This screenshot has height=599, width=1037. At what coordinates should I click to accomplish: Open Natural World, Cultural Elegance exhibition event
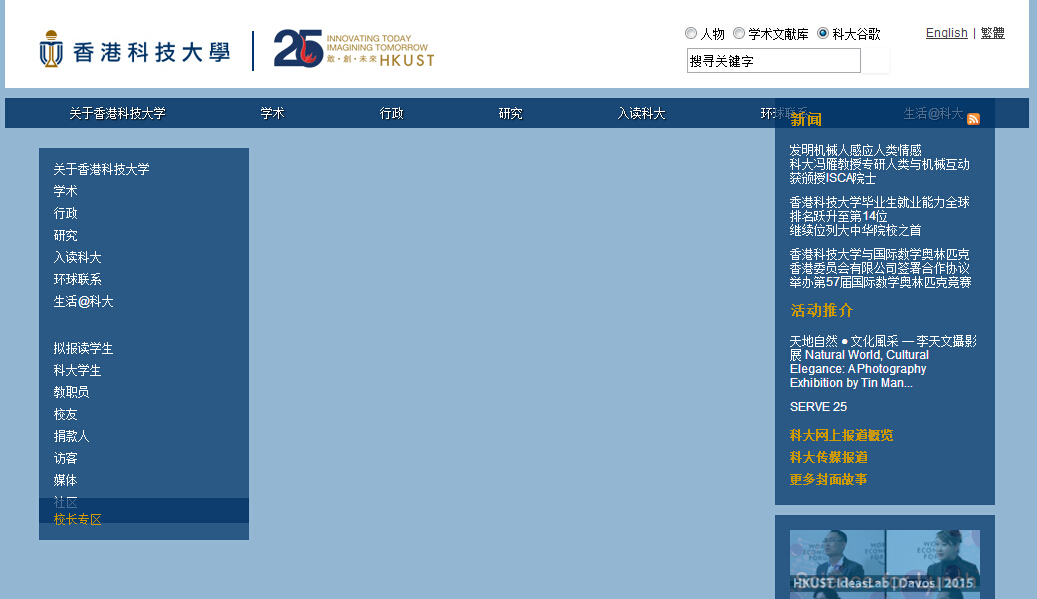[x=883, y=362]
